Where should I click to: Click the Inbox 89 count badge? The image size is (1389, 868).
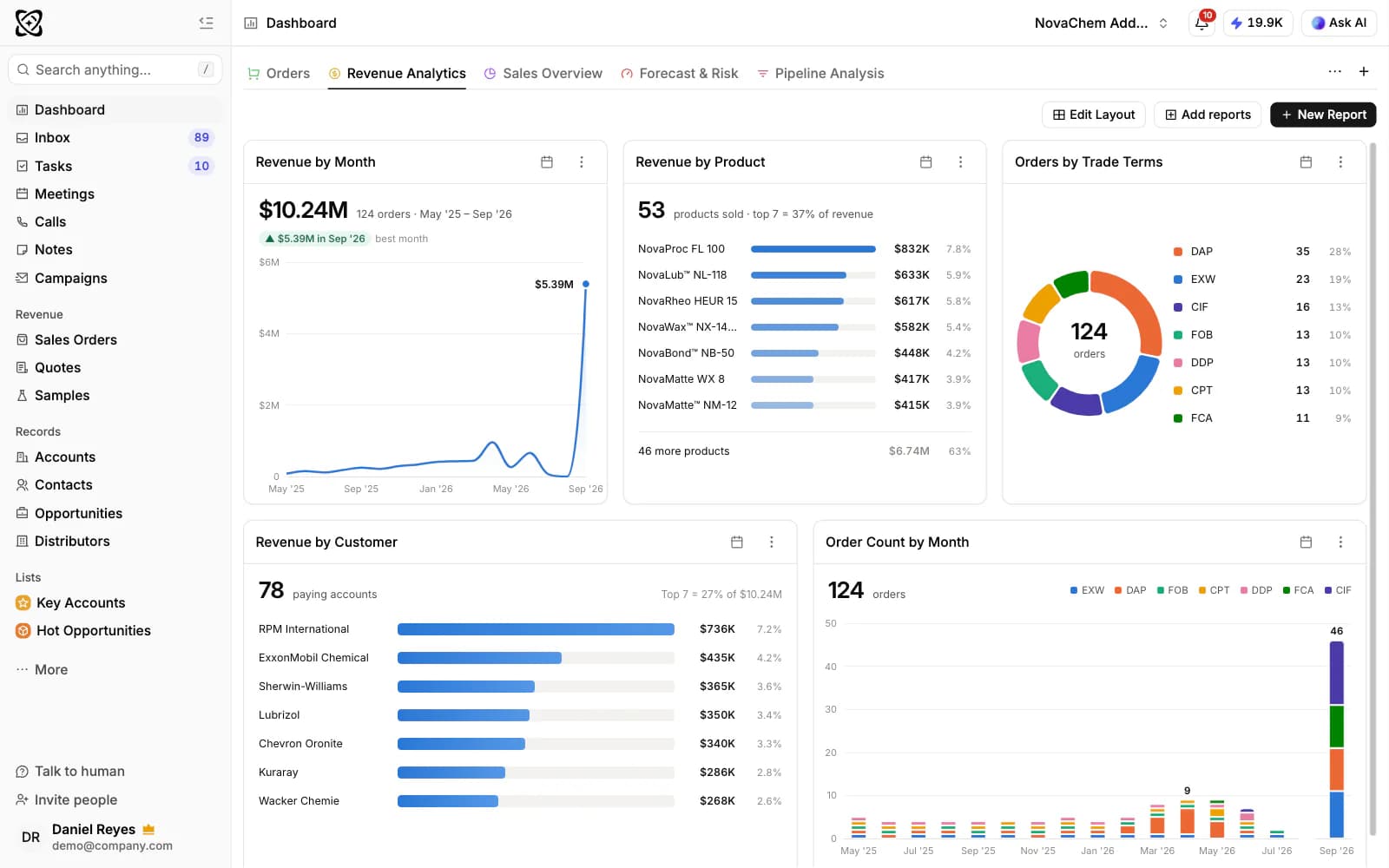coord(201,137)
